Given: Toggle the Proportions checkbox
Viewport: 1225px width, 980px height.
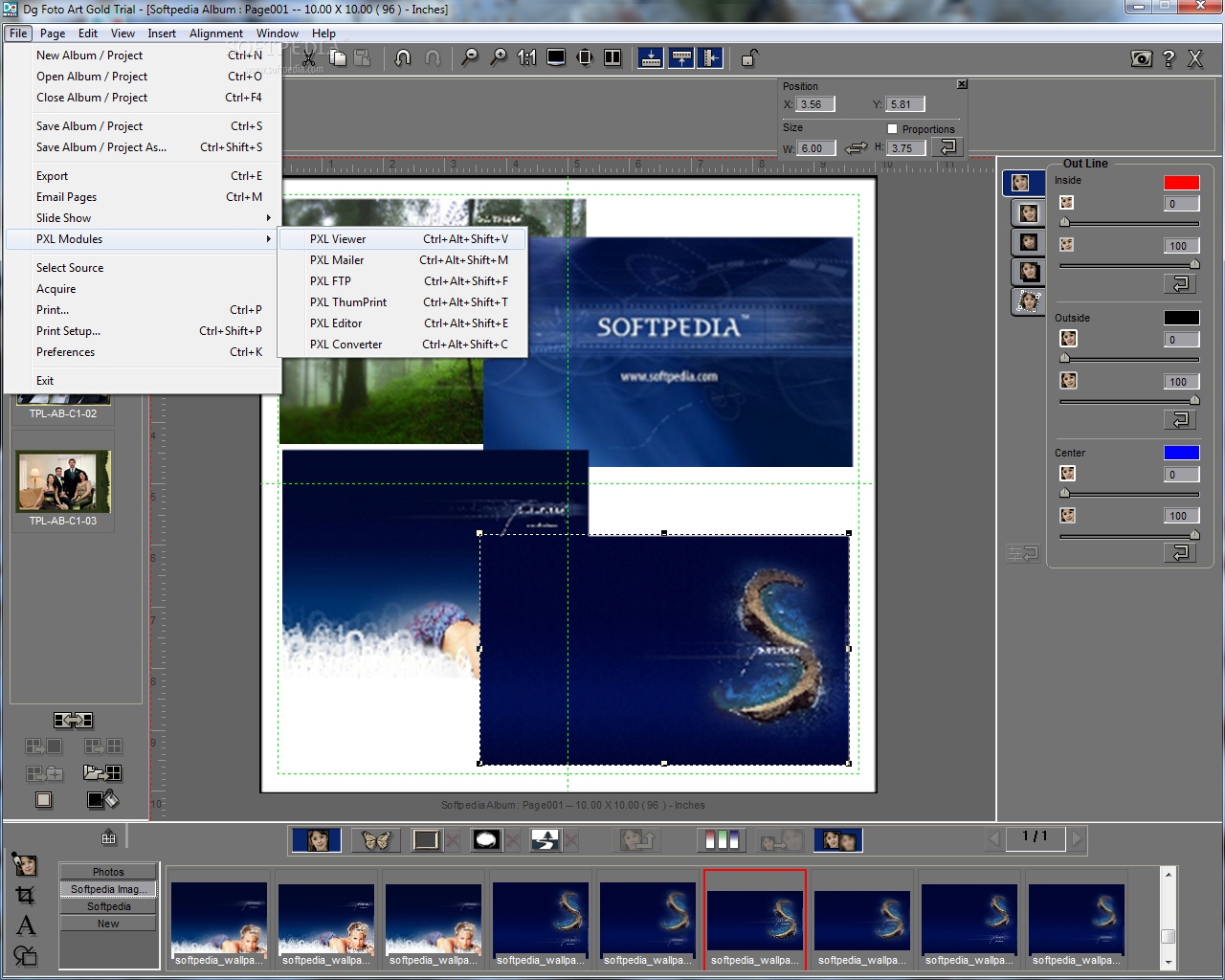Looking at the screenshot, I should [892, 128].
